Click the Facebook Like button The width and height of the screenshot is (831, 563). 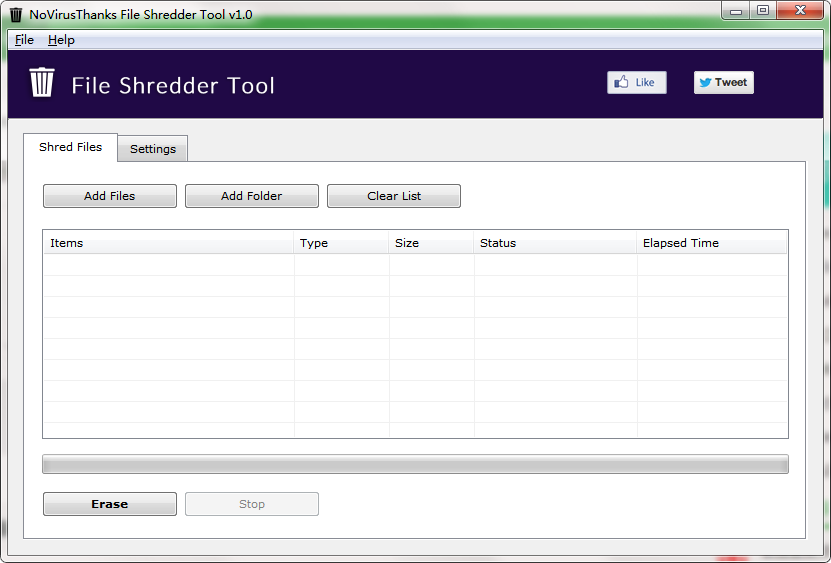[636, 83]
